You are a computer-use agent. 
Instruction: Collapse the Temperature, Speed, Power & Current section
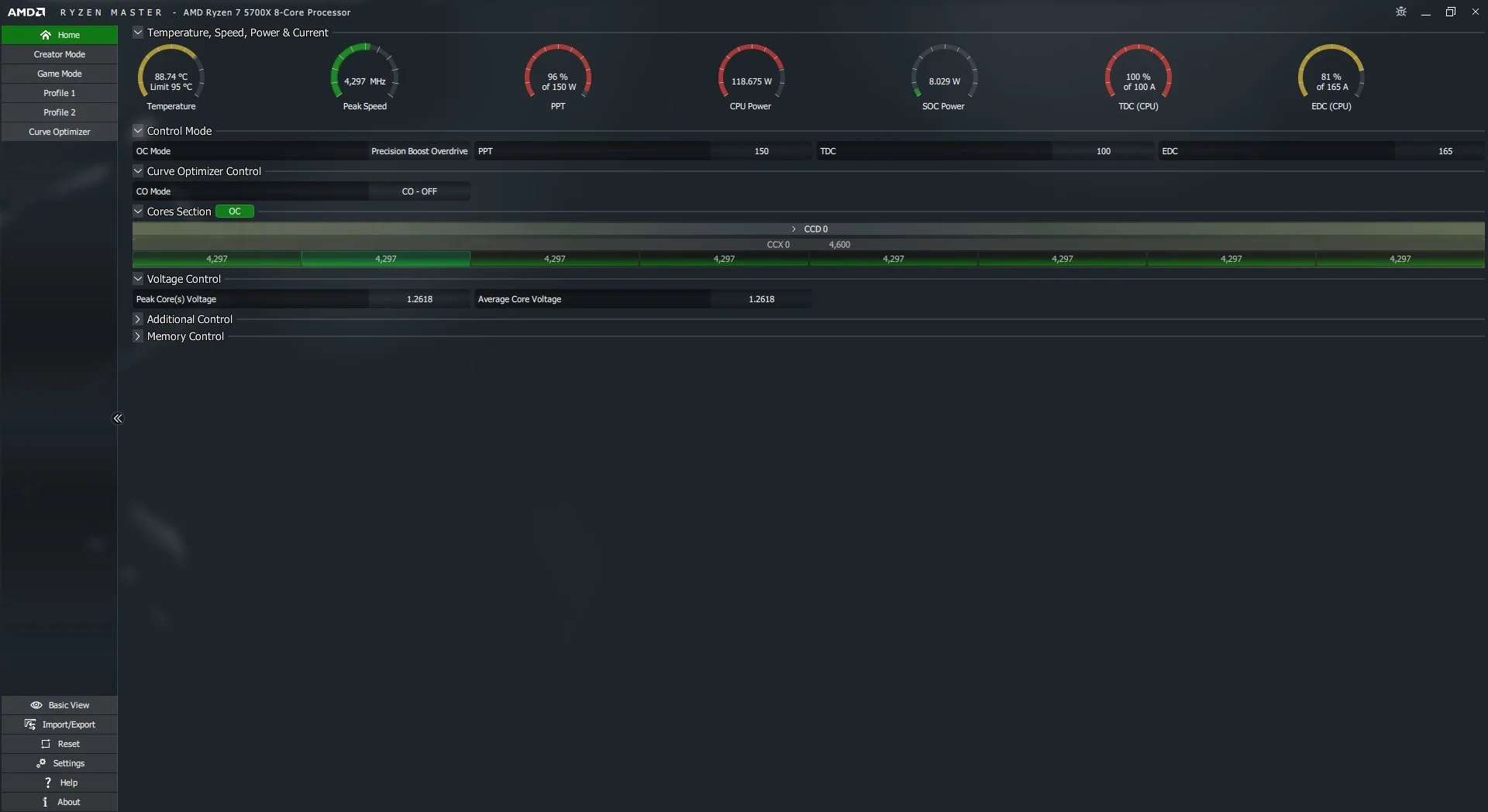coord(138,33)
